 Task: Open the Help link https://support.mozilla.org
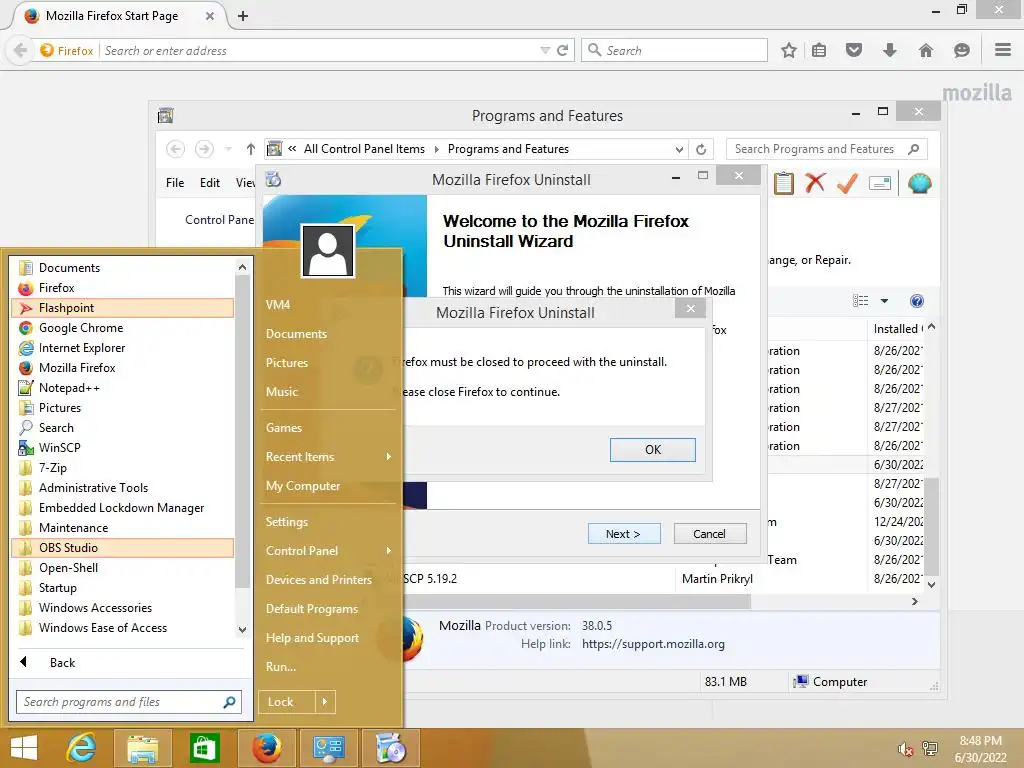[x=653, y=644]
